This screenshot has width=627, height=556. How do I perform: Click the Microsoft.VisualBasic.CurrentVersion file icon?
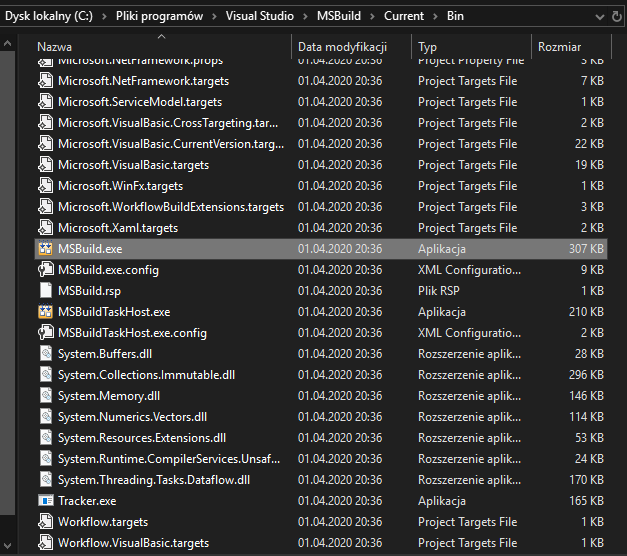(x=46, y=144)
